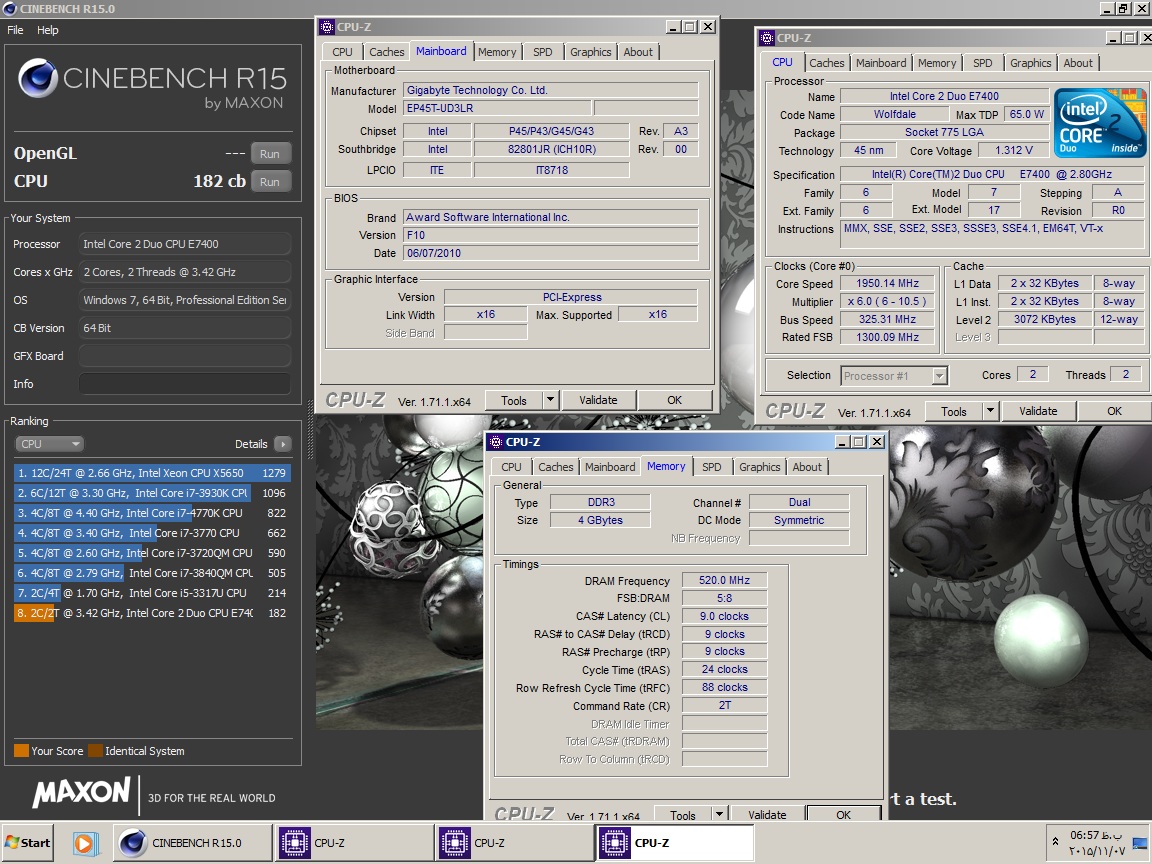
Task: Switch to CINEBENCH R15.0 taskbar button
Action: 192,843
